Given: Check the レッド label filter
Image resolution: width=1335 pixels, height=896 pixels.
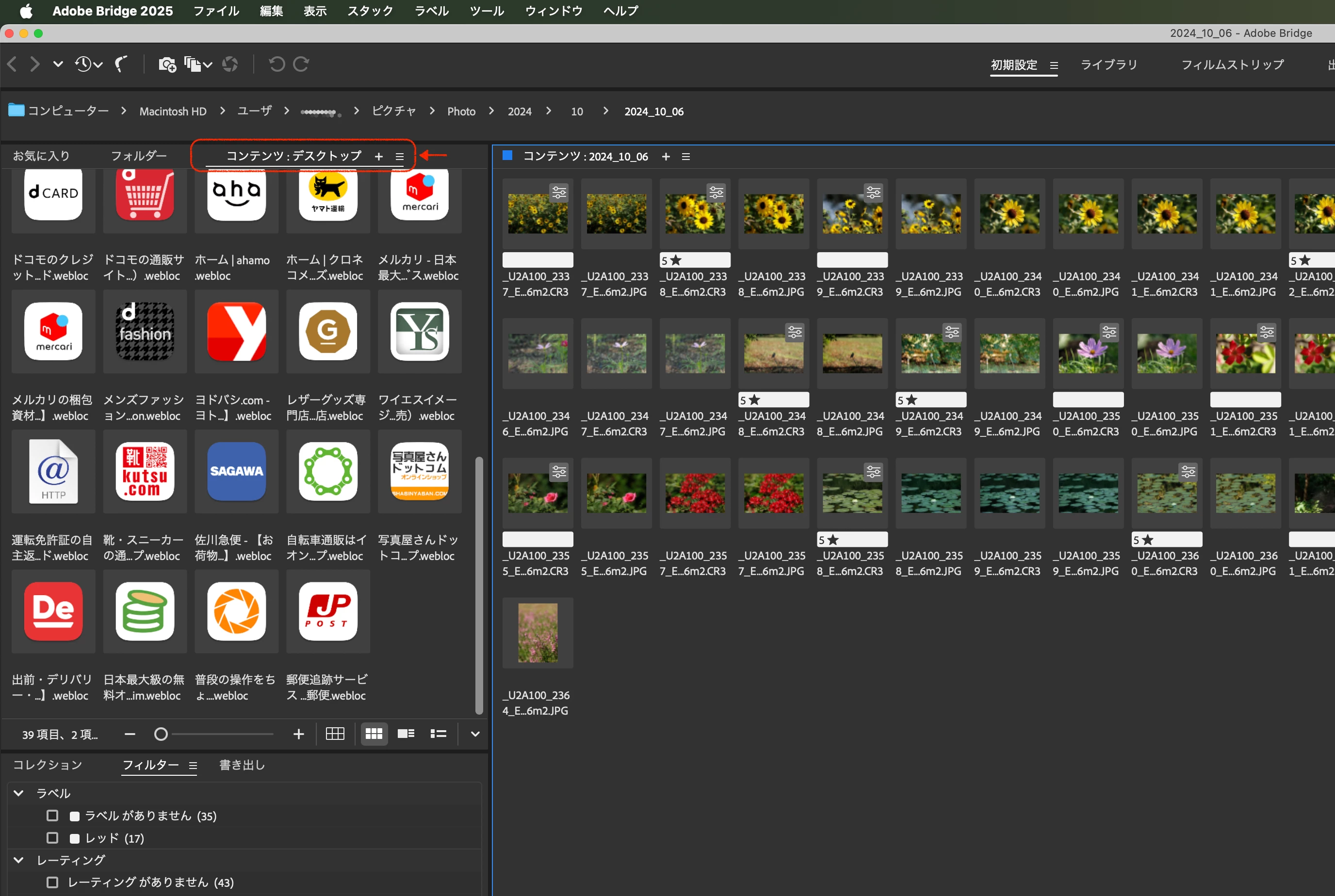Looking at the screenshot, I should pyautogui.click(x=52, y=838).
